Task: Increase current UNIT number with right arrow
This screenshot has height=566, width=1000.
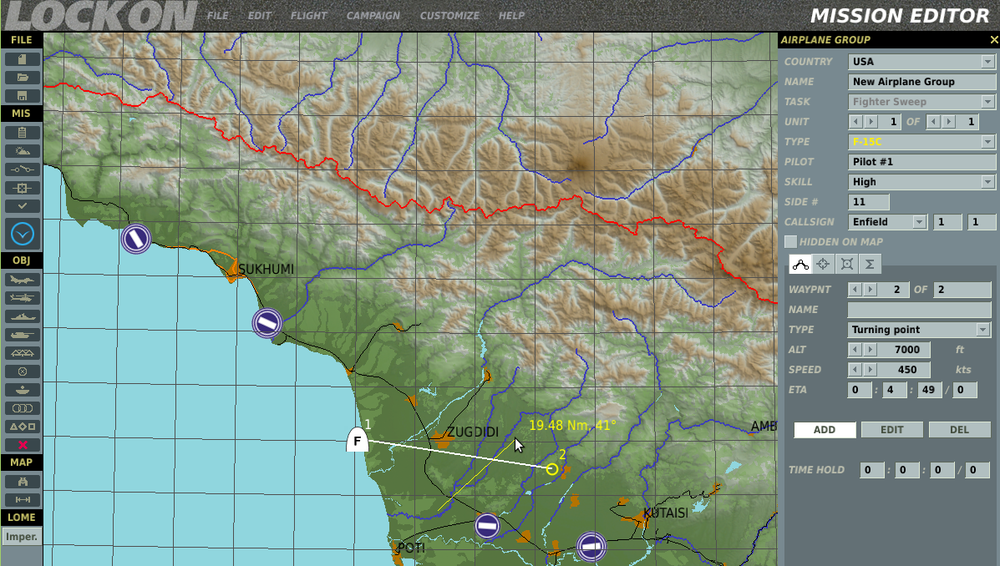Action: click(x=871, y=122)
